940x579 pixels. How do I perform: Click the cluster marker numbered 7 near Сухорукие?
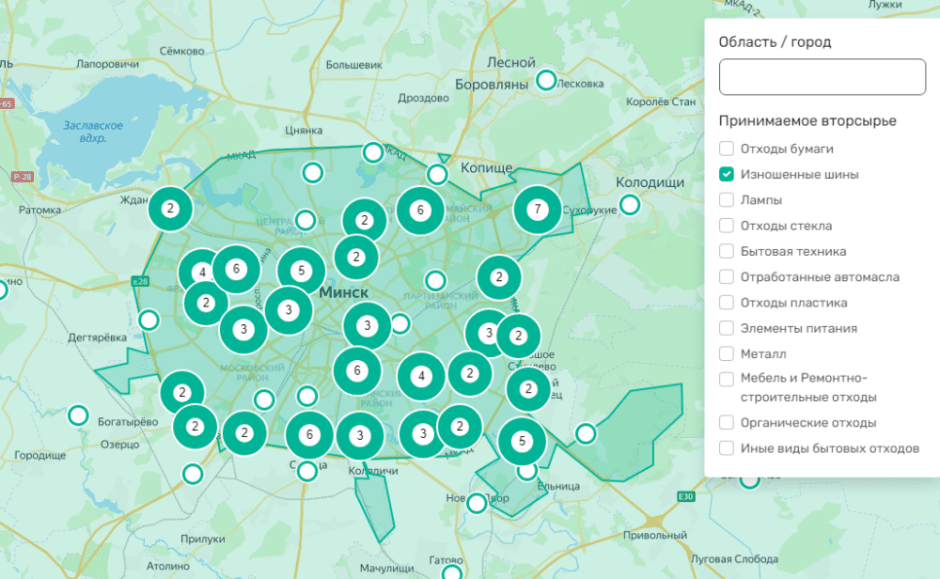[538, 210]
